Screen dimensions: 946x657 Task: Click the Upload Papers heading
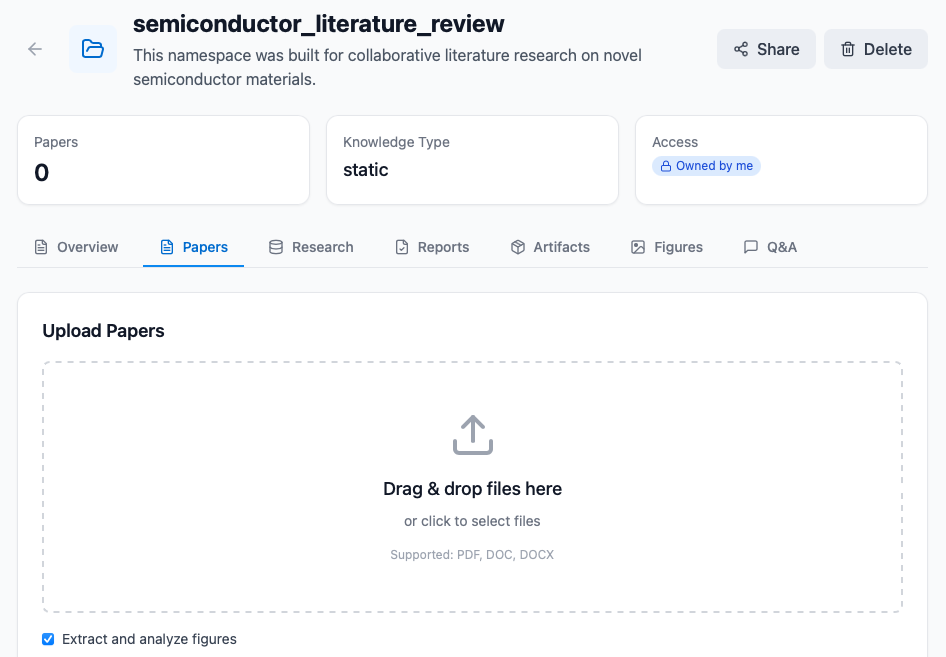[103, 331]
